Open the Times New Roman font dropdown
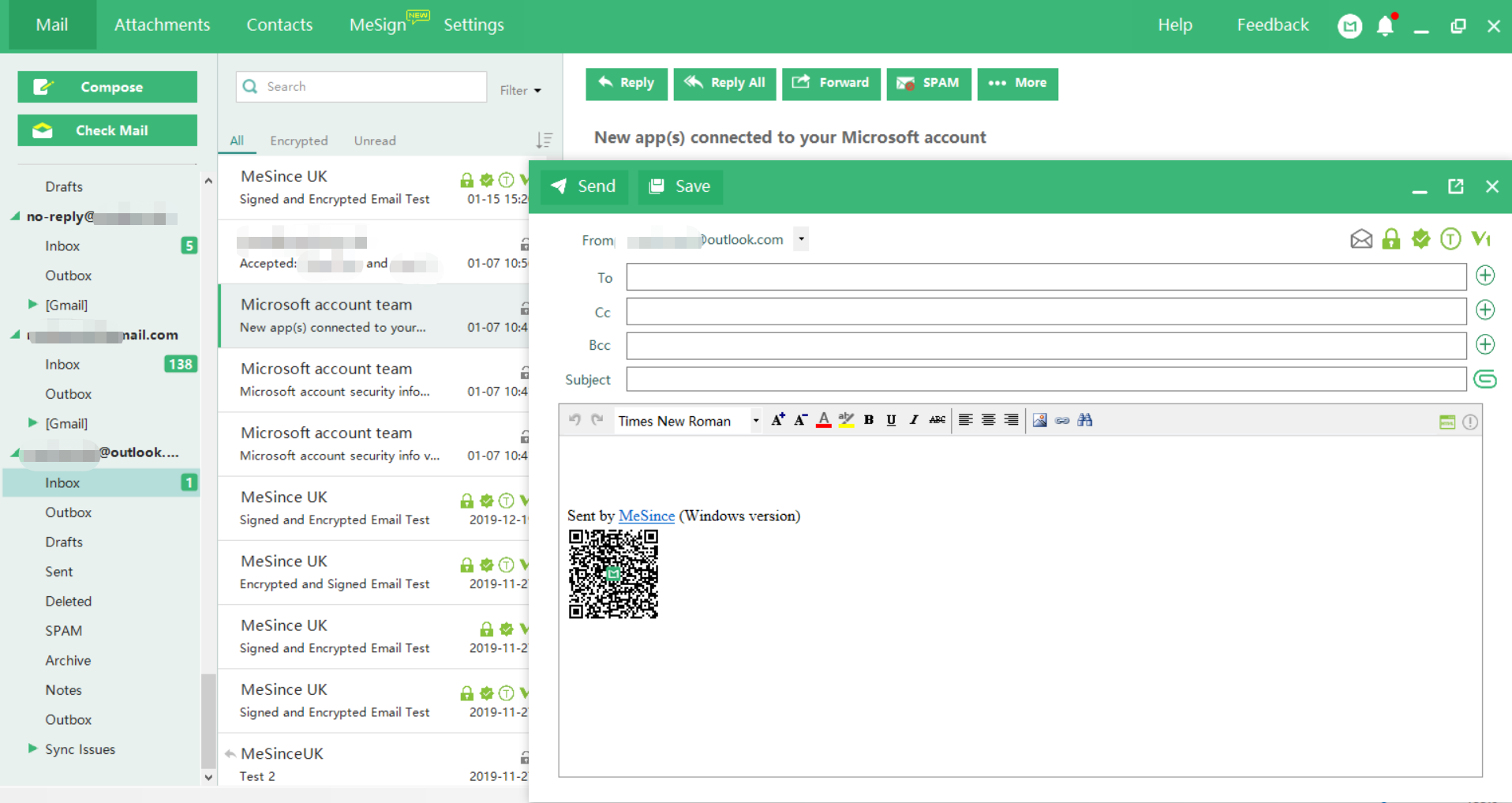Viewport: 1512px width, 803px height. coord(755,421)
